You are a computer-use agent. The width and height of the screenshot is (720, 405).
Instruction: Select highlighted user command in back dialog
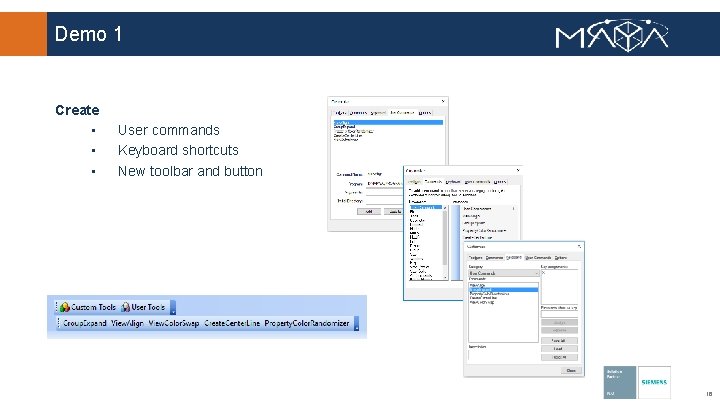point(388,123)
